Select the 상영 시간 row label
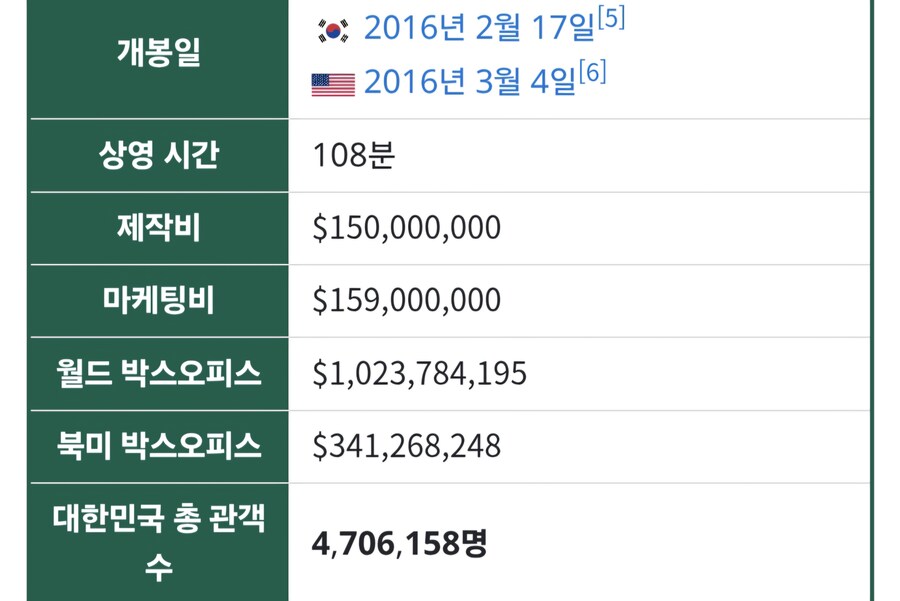This screenshot has height=601, width=900. click(159, 156)
